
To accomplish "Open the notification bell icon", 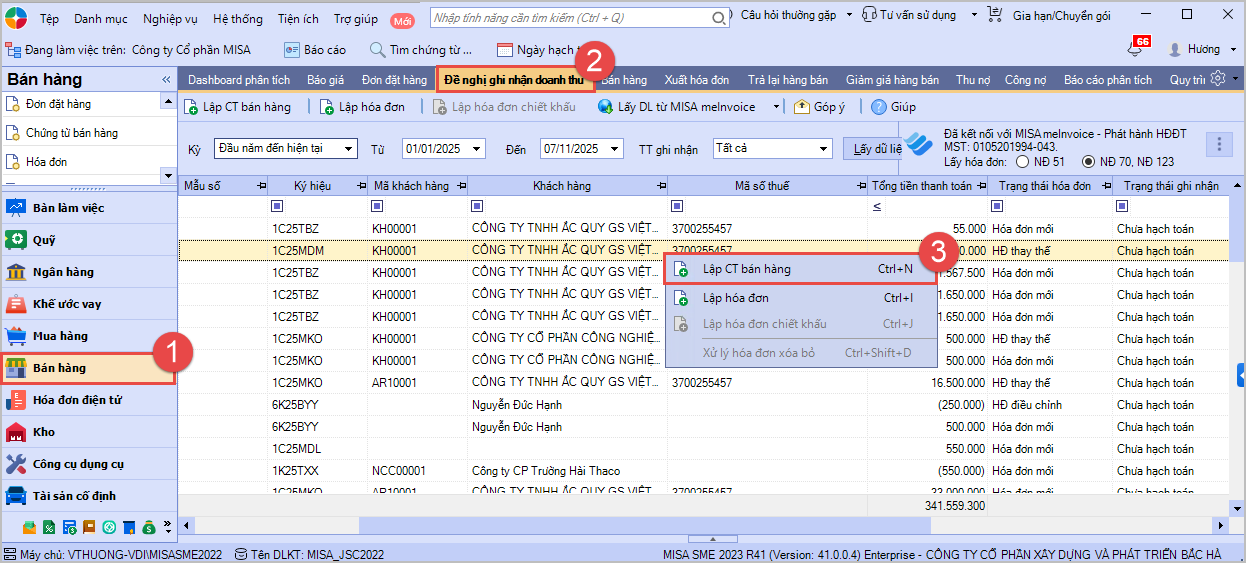I will 1134,50.
